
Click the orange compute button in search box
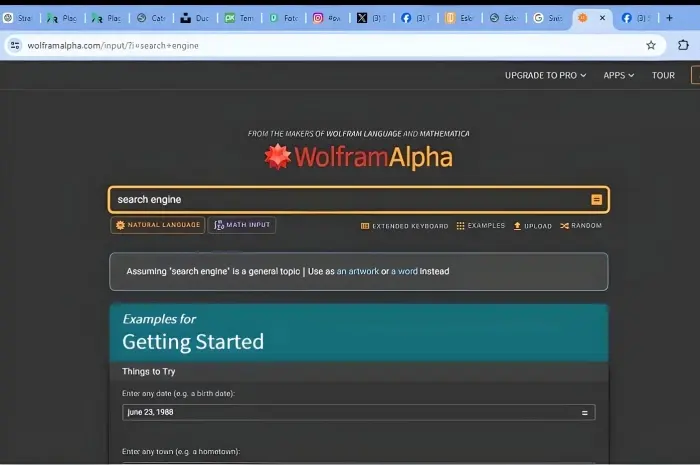(596, 199)
